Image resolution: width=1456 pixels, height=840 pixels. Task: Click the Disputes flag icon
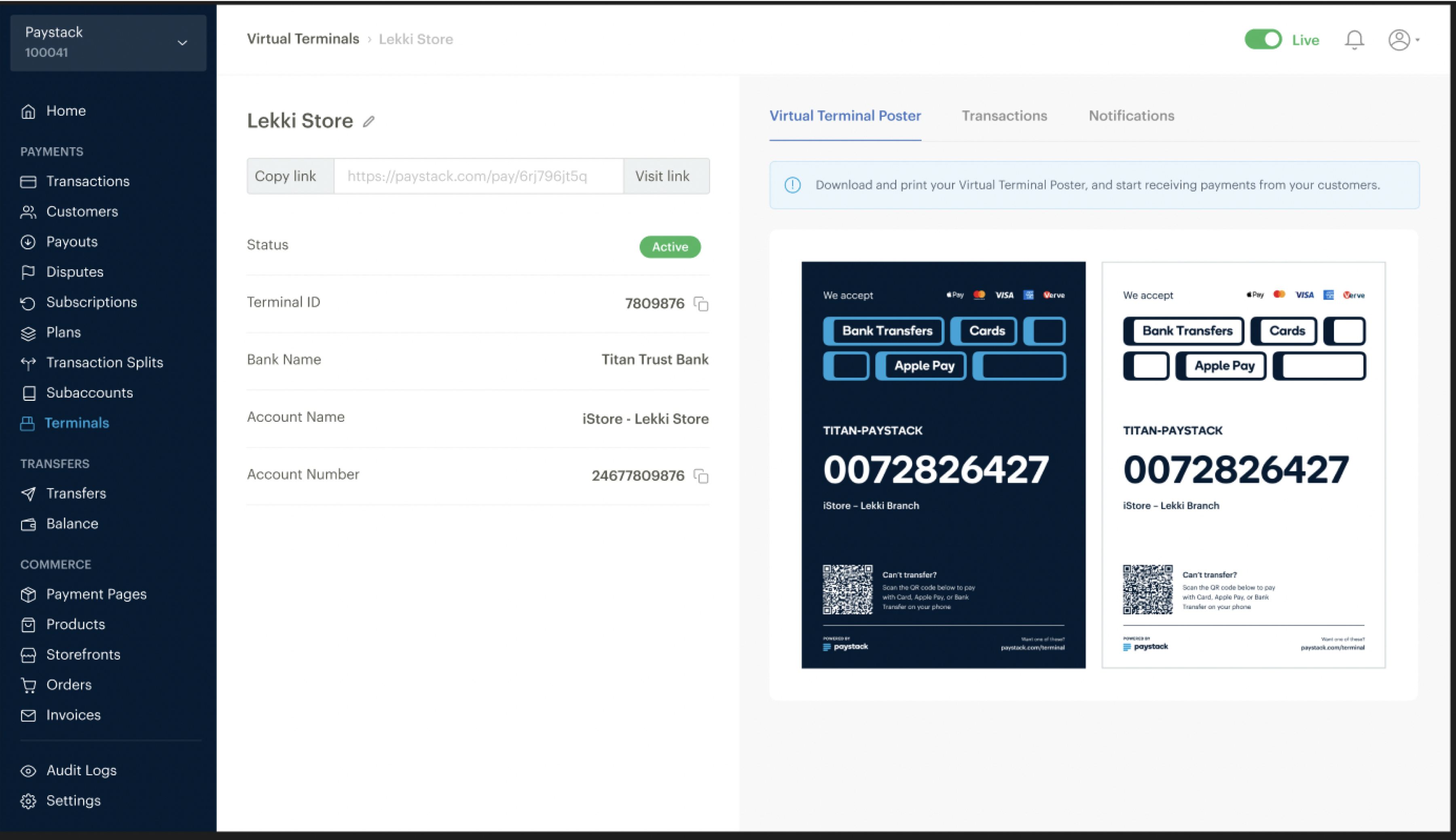coord(28,272)
